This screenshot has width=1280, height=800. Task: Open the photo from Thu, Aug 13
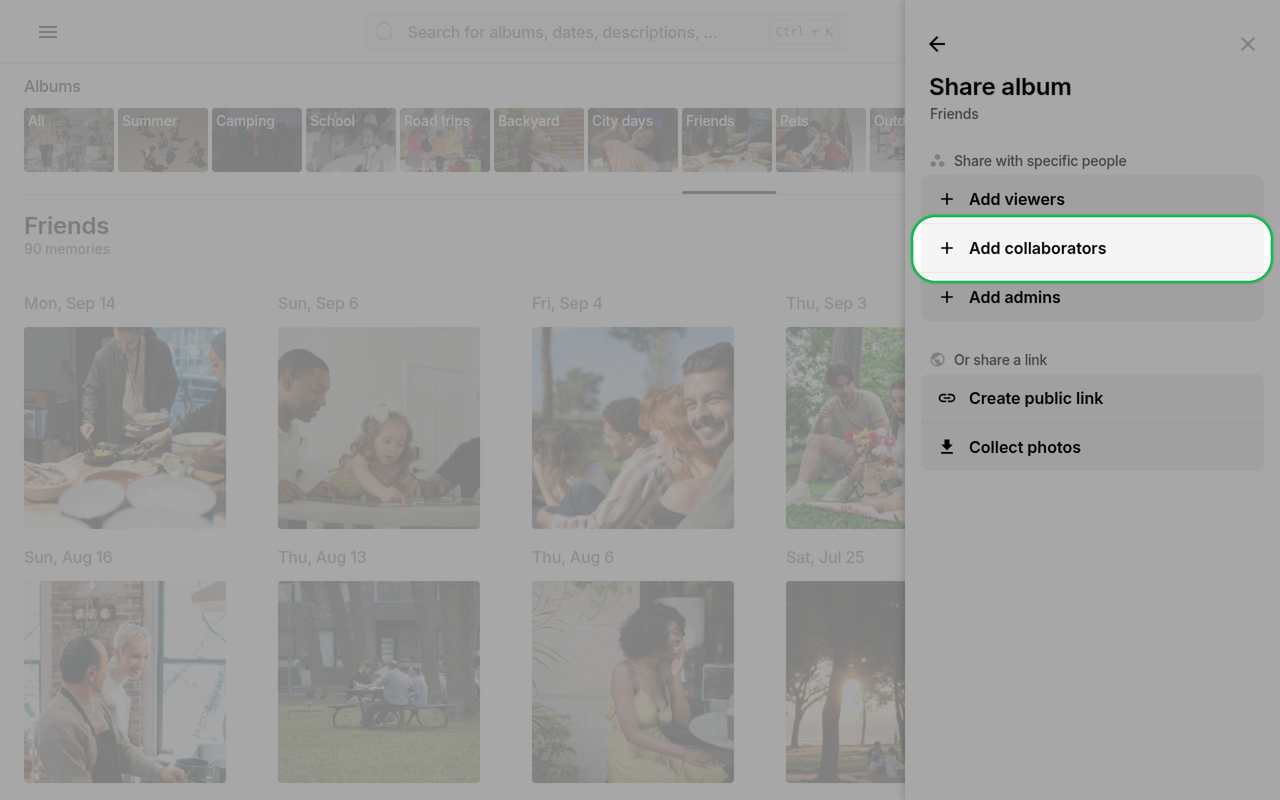coord(379,682)
